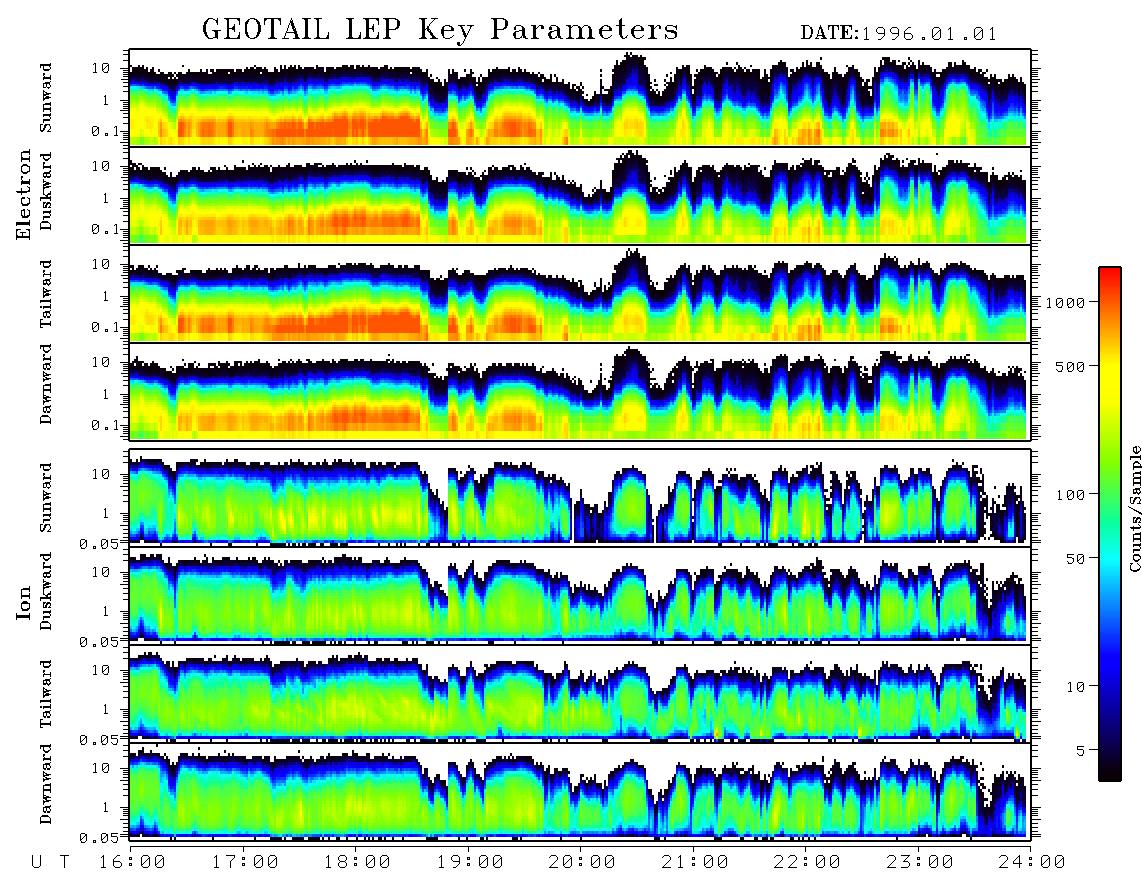Click the 21:00 time tick label

pyautogui.click(x=695, y=862)
